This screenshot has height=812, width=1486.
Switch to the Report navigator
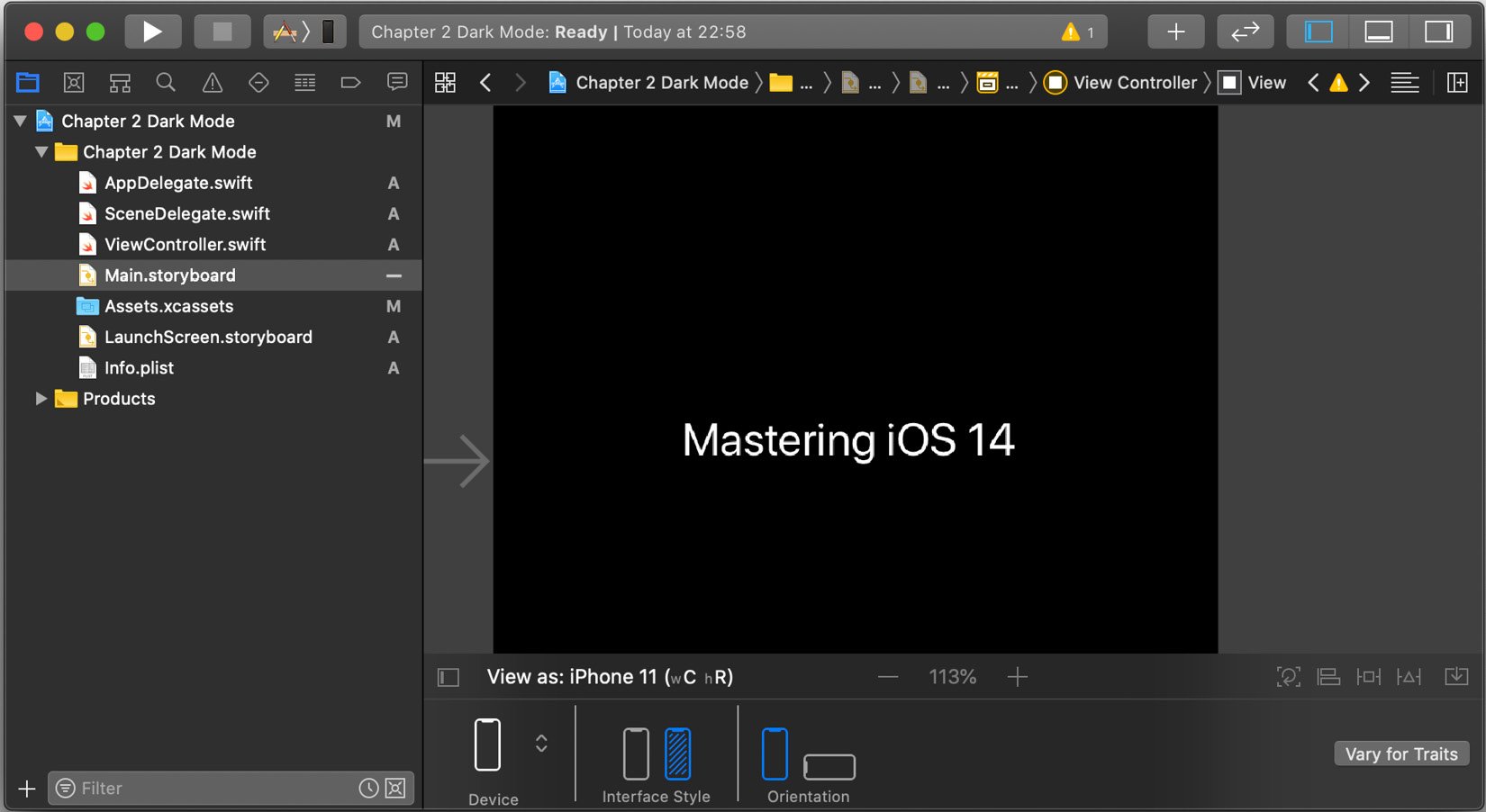397,83
